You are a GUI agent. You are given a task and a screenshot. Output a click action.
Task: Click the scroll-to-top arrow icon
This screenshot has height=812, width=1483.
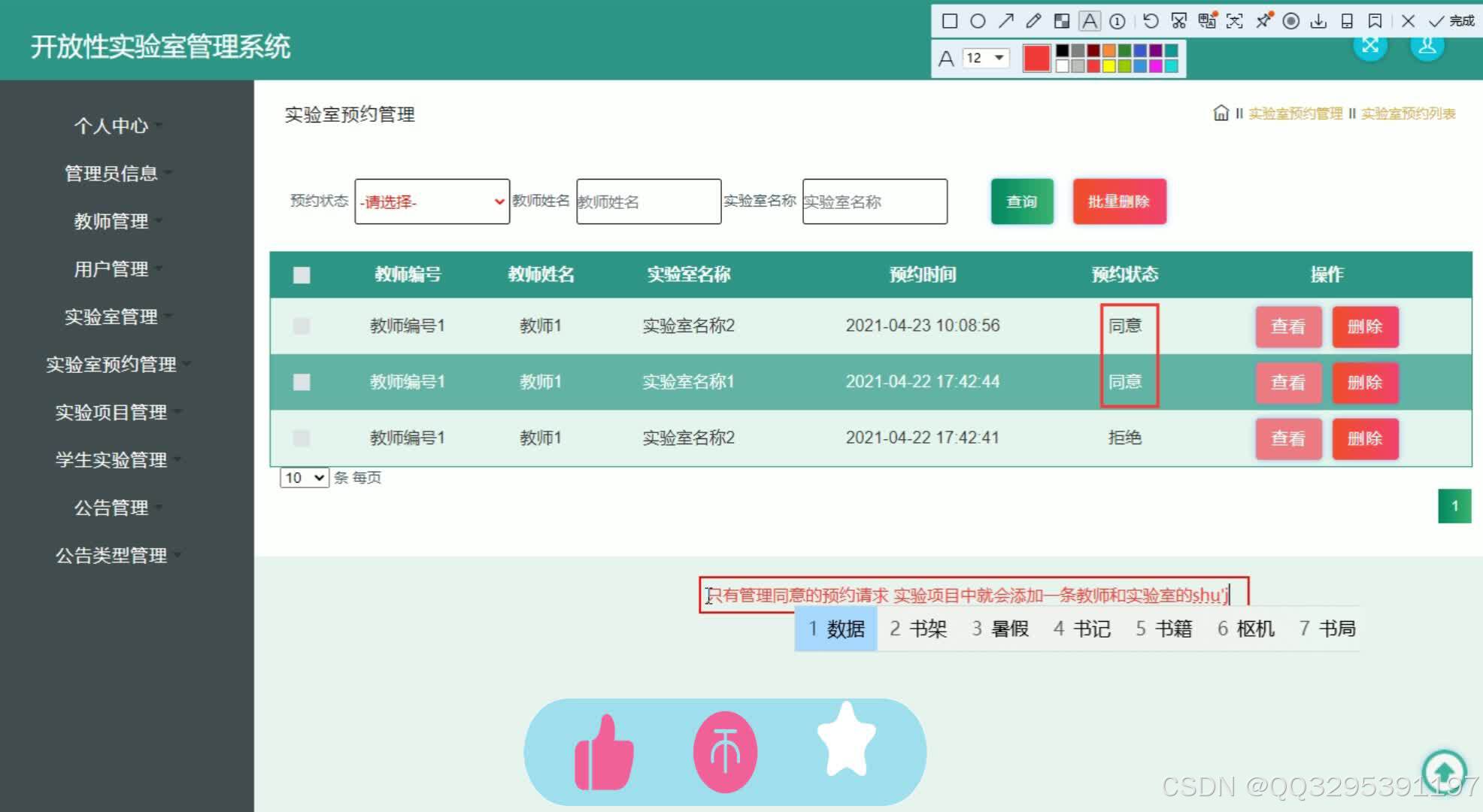pos(1444,771)
